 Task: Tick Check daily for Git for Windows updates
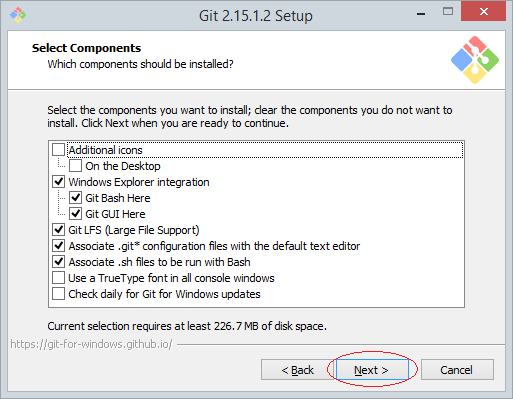tap(58, 294)
